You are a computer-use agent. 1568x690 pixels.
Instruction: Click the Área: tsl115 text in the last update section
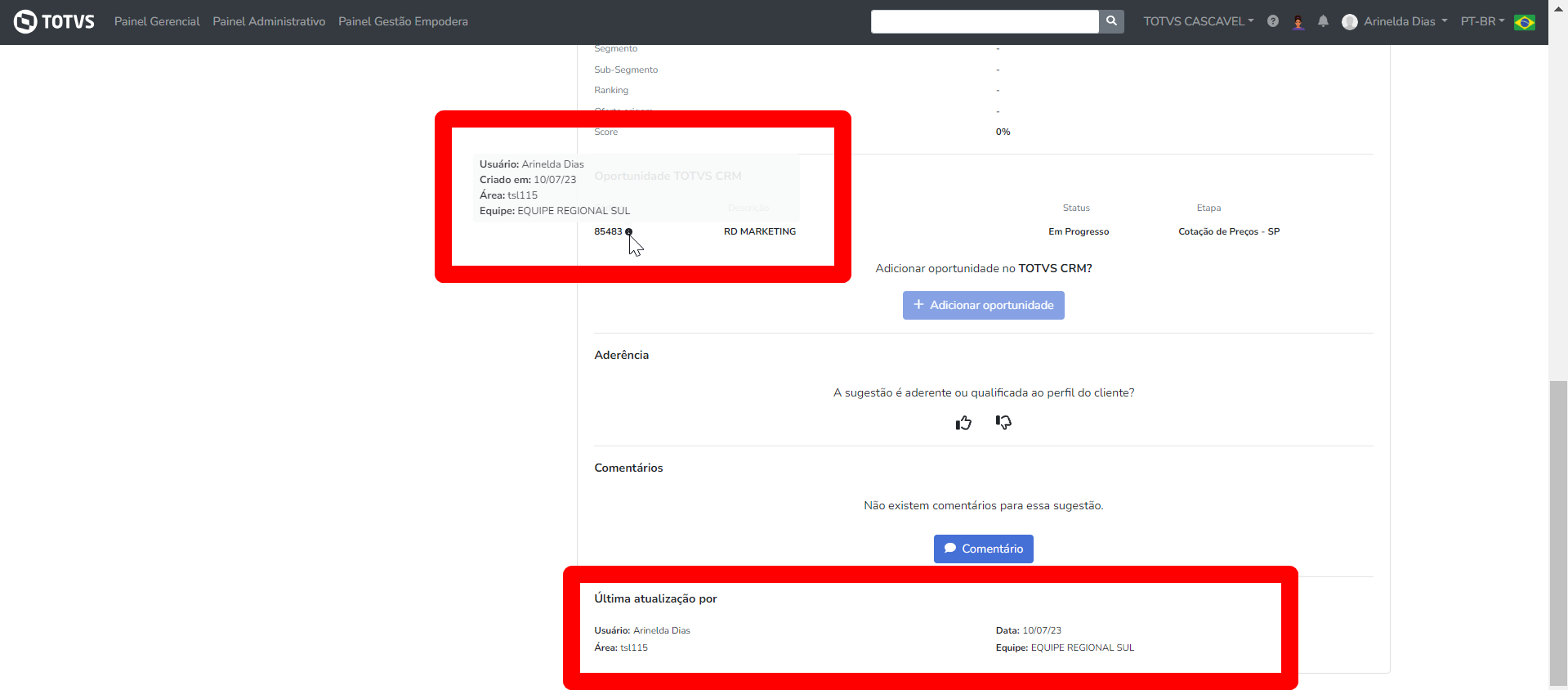(621, 647)
